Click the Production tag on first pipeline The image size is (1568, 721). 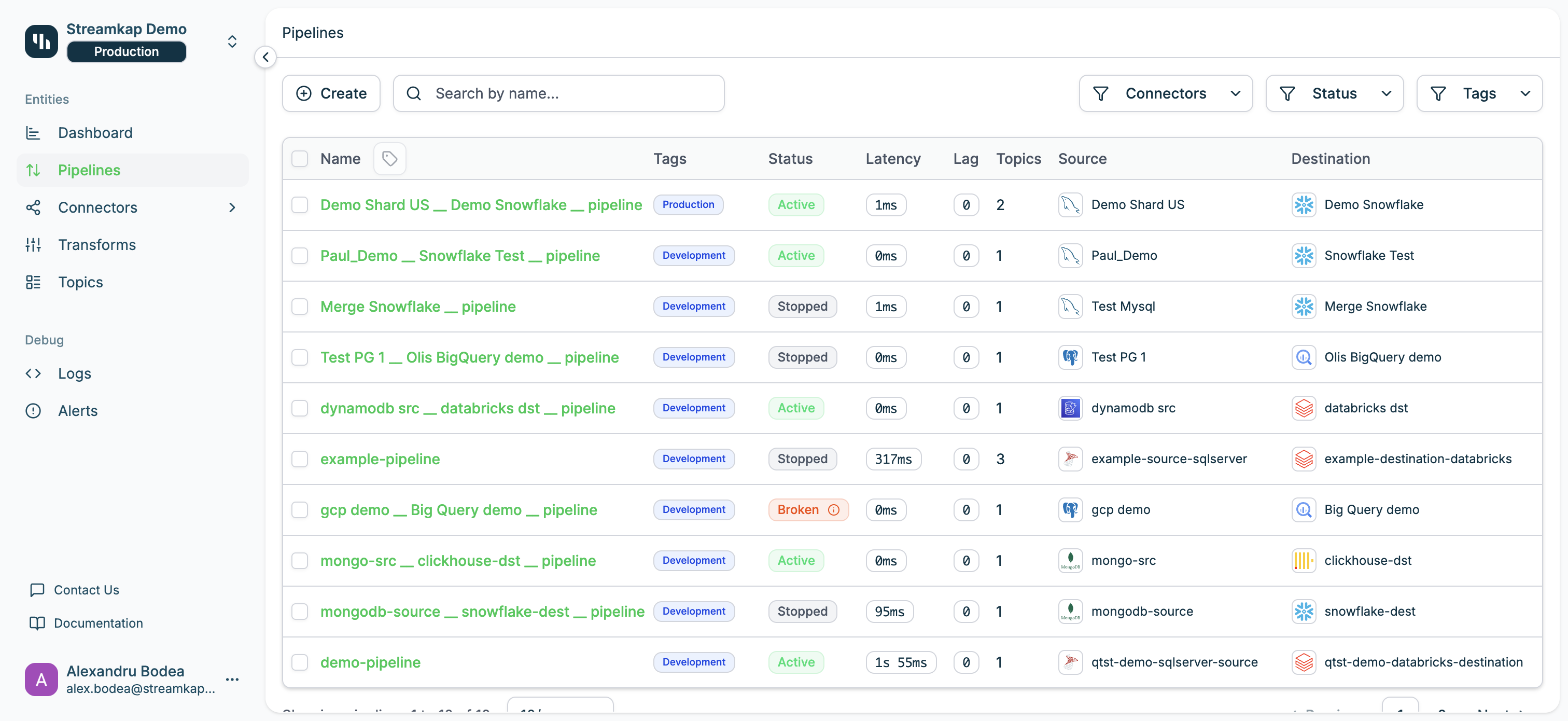tap(688, 204)
